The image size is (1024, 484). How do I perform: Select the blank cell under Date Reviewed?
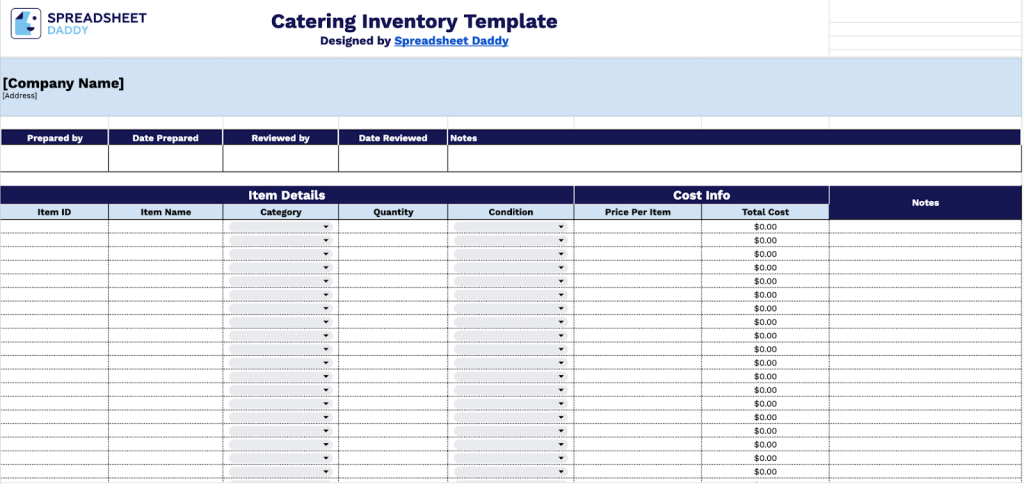point(392,159)
